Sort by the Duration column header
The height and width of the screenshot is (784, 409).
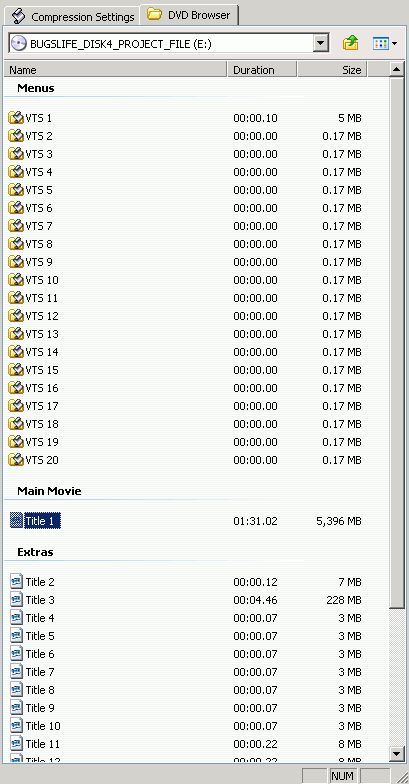pos(262,70)
